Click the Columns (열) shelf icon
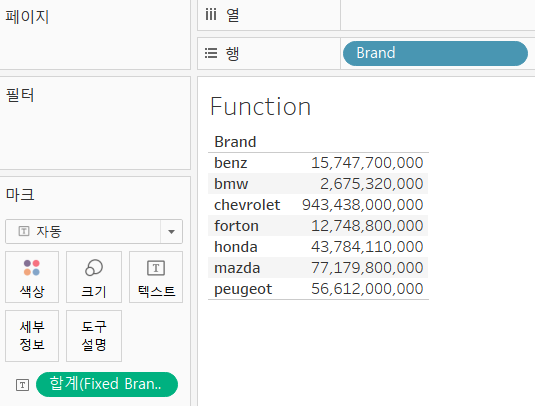This screenshot has height=406, width=535. coord(211,15)
